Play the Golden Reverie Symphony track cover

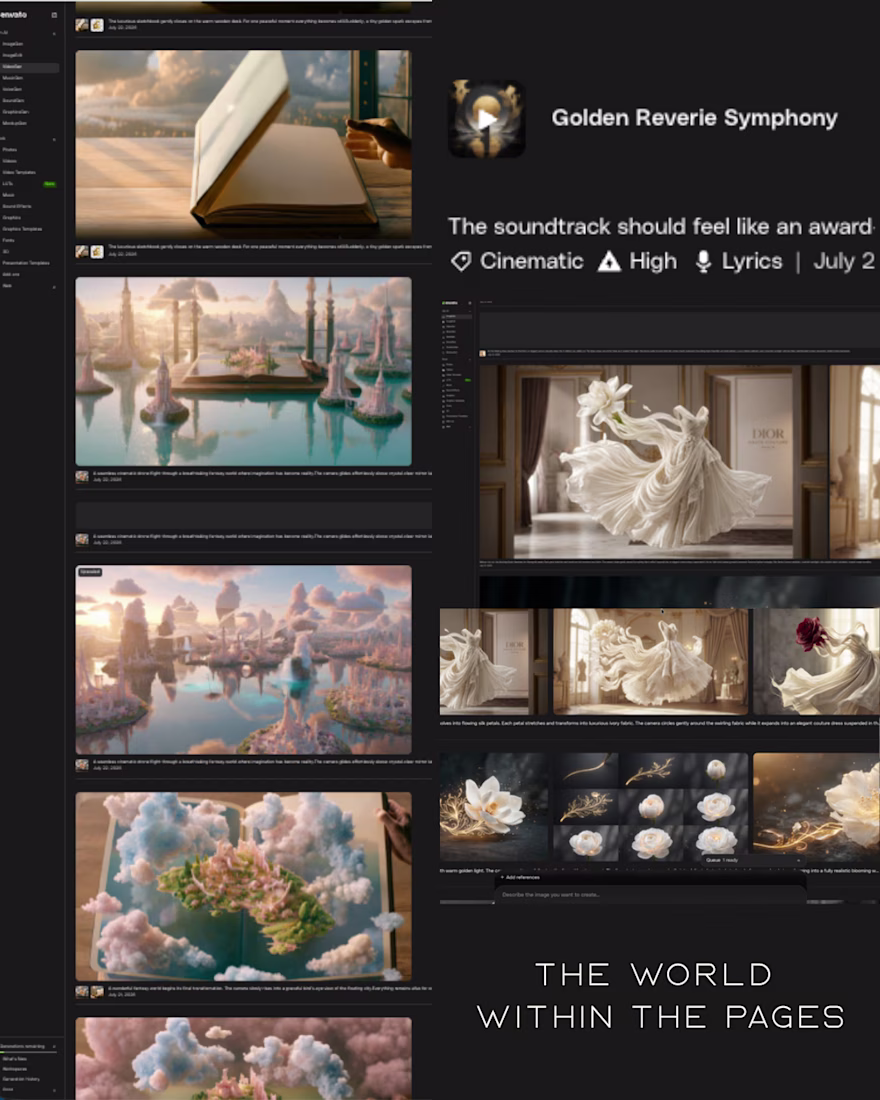point(486,119)
